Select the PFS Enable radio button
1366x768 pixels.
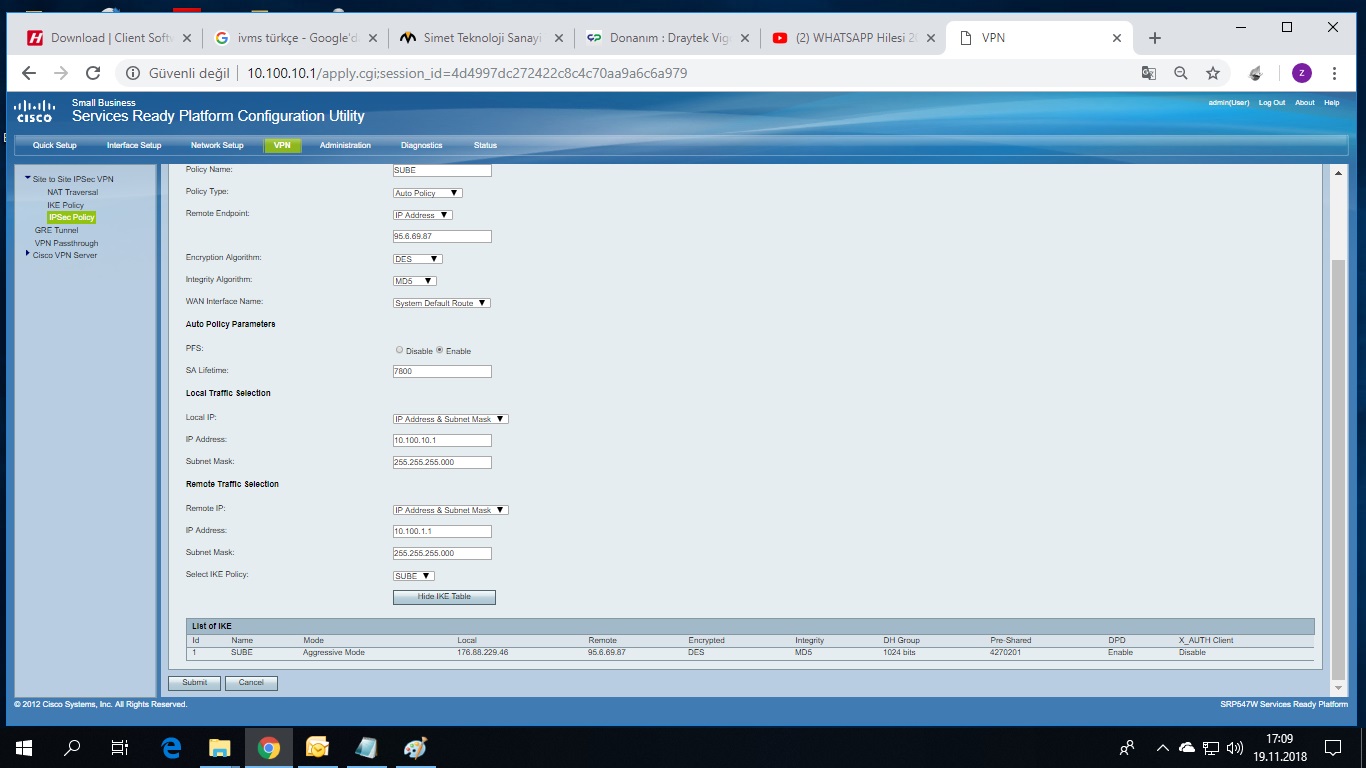click(x=440, y=350)
